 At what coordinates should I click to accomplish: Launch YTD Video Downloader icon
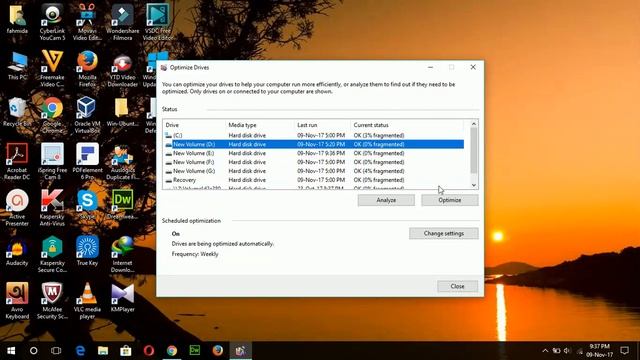click(122, 69)
